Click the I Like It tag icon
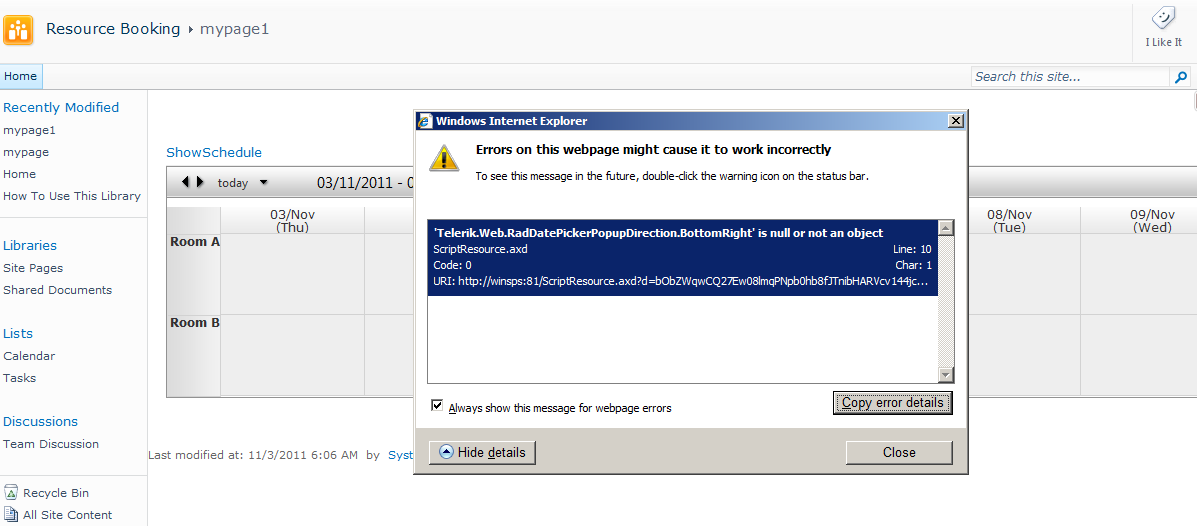Image resolution: width=1197 pixels, height=526 pixels. pos(1163,20)
